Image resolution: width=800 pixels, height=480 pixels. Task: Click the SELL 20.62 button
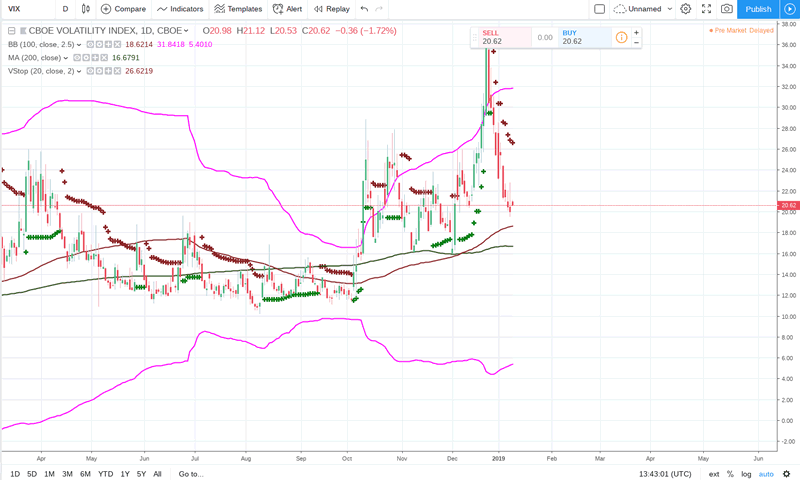pos(505,37)
